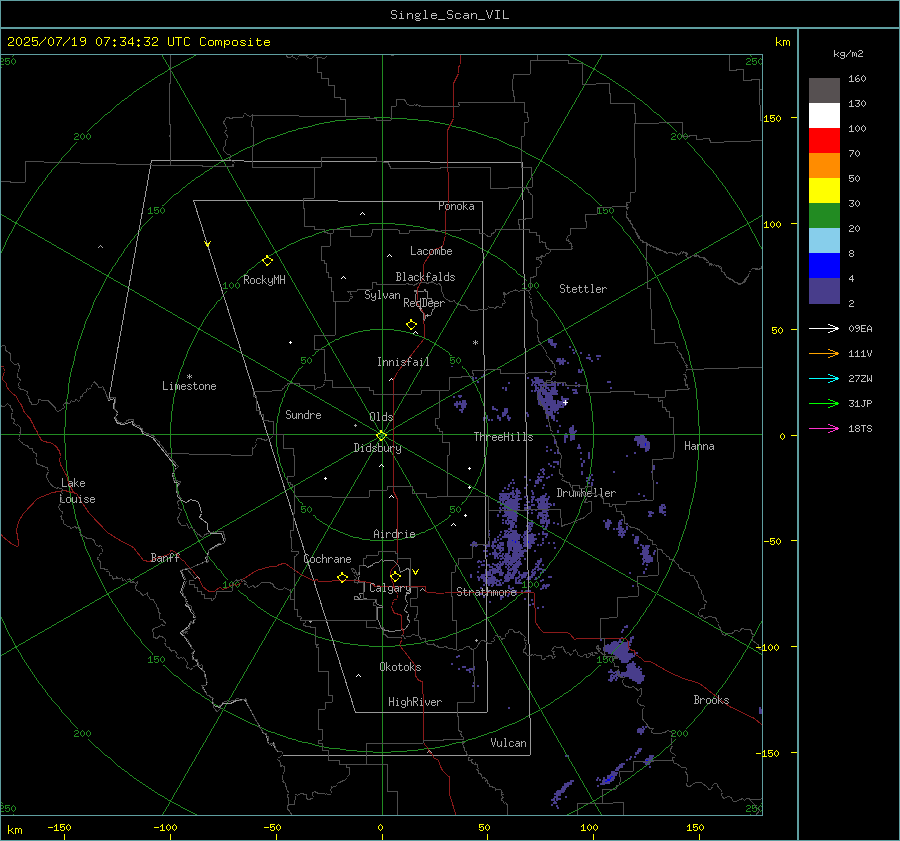Screen dimensions: 900x841
Task: Click the yellow diamond marker above Calgary label
Action: [x=395, y=576]
